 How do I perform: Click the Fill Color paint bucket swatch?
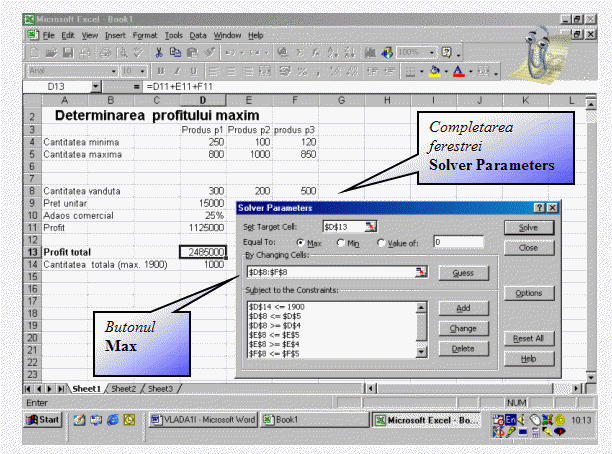[435, 71]
